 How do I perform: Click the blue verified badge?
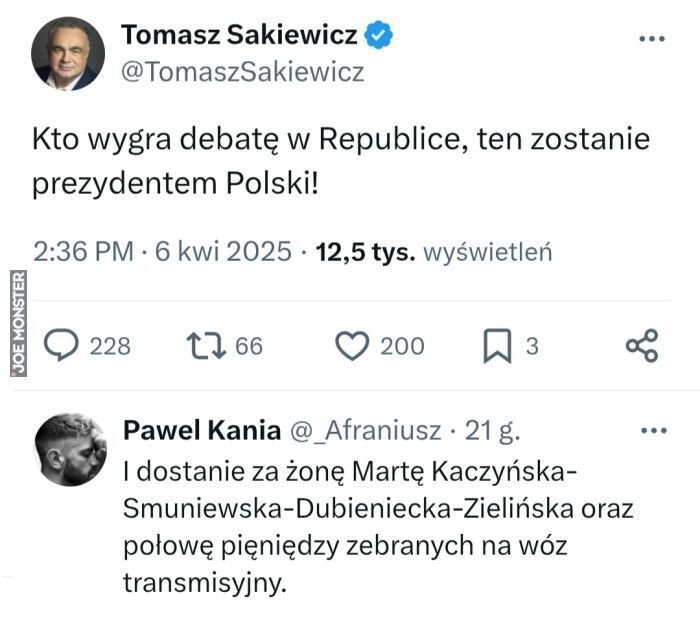[x=378, y=36]
